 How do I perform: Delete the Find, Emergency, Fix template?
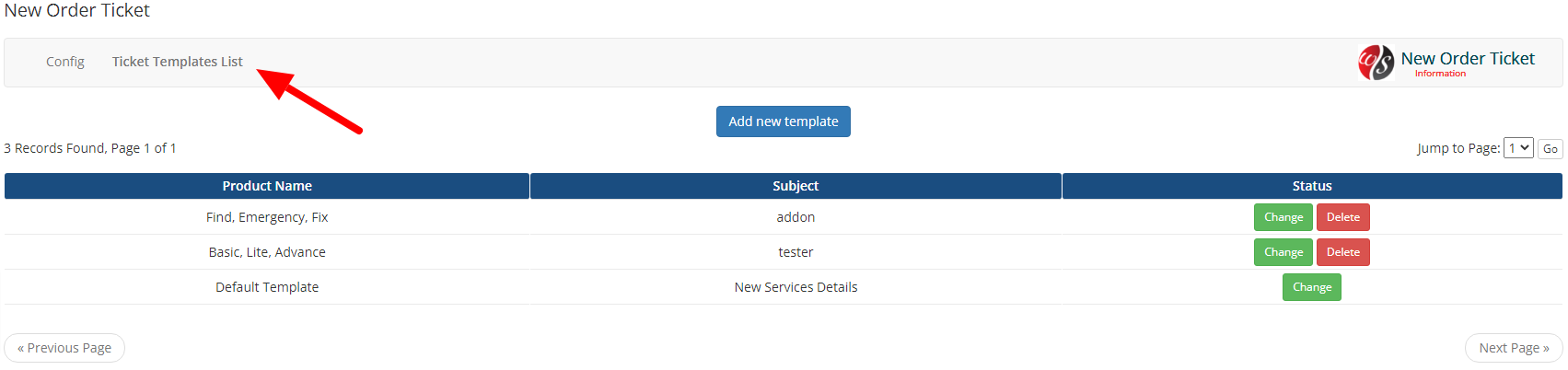pyautogui.click(x=1343, y=217)
